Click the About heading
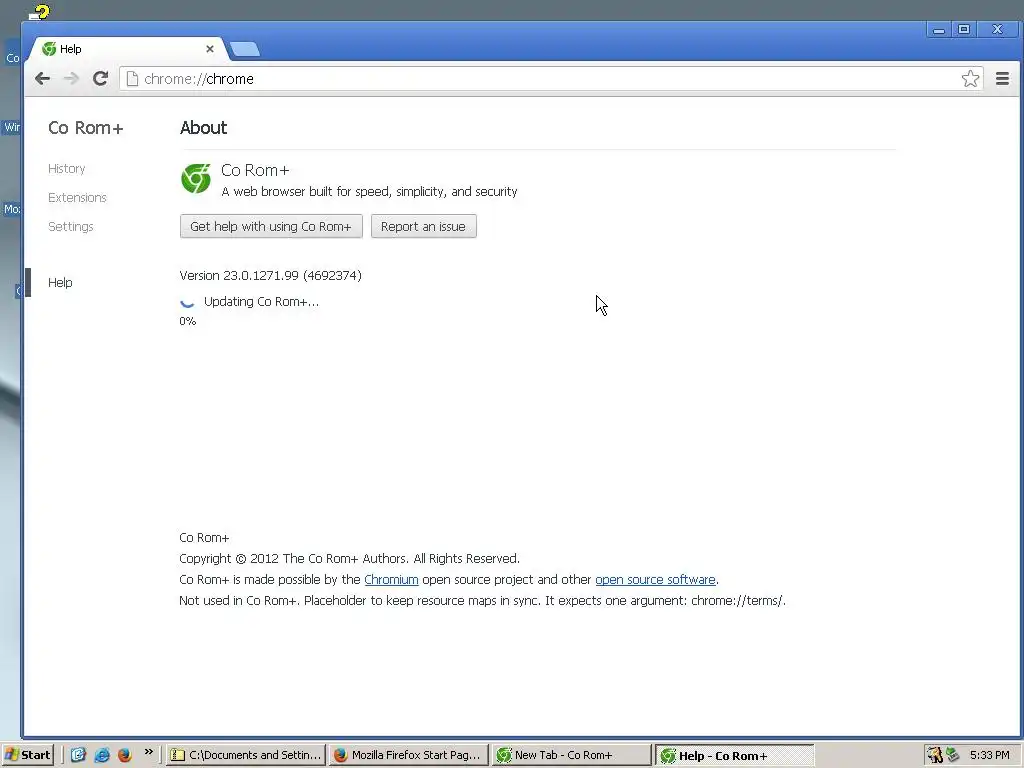The height and width of the screenshot is (768, 1024). coord(203,127)
